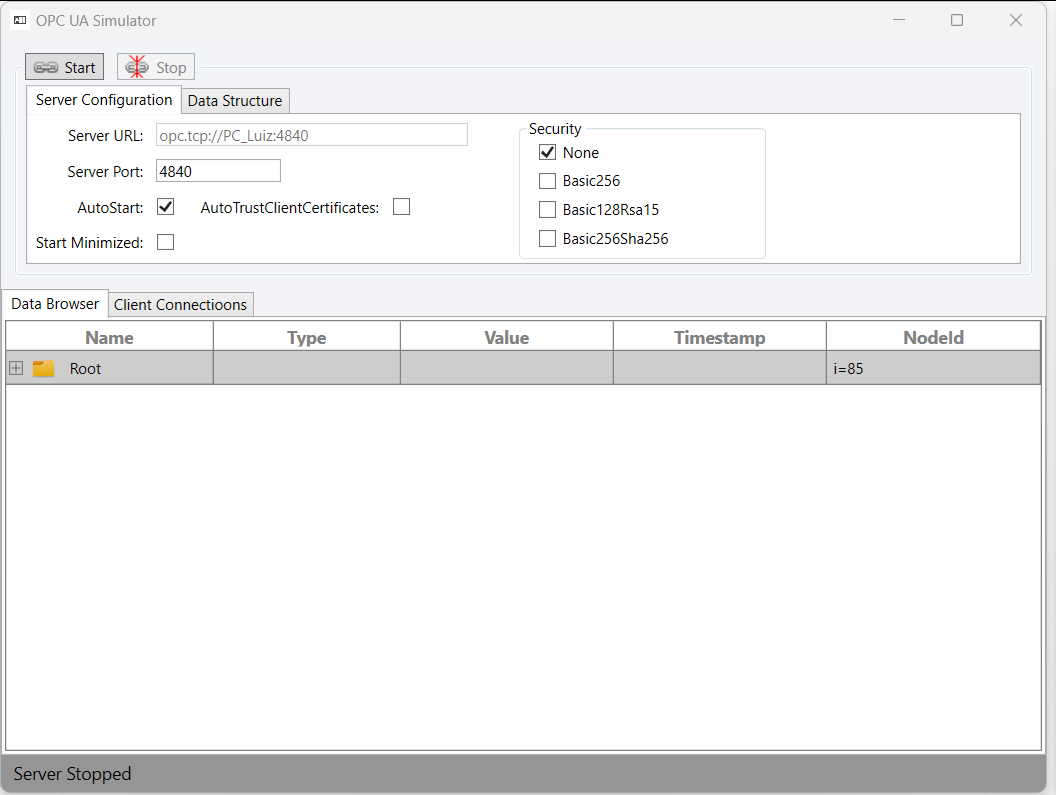The image size is (1056, 795).
Task: Click the Root folder icon
Action: click(43, 368)
